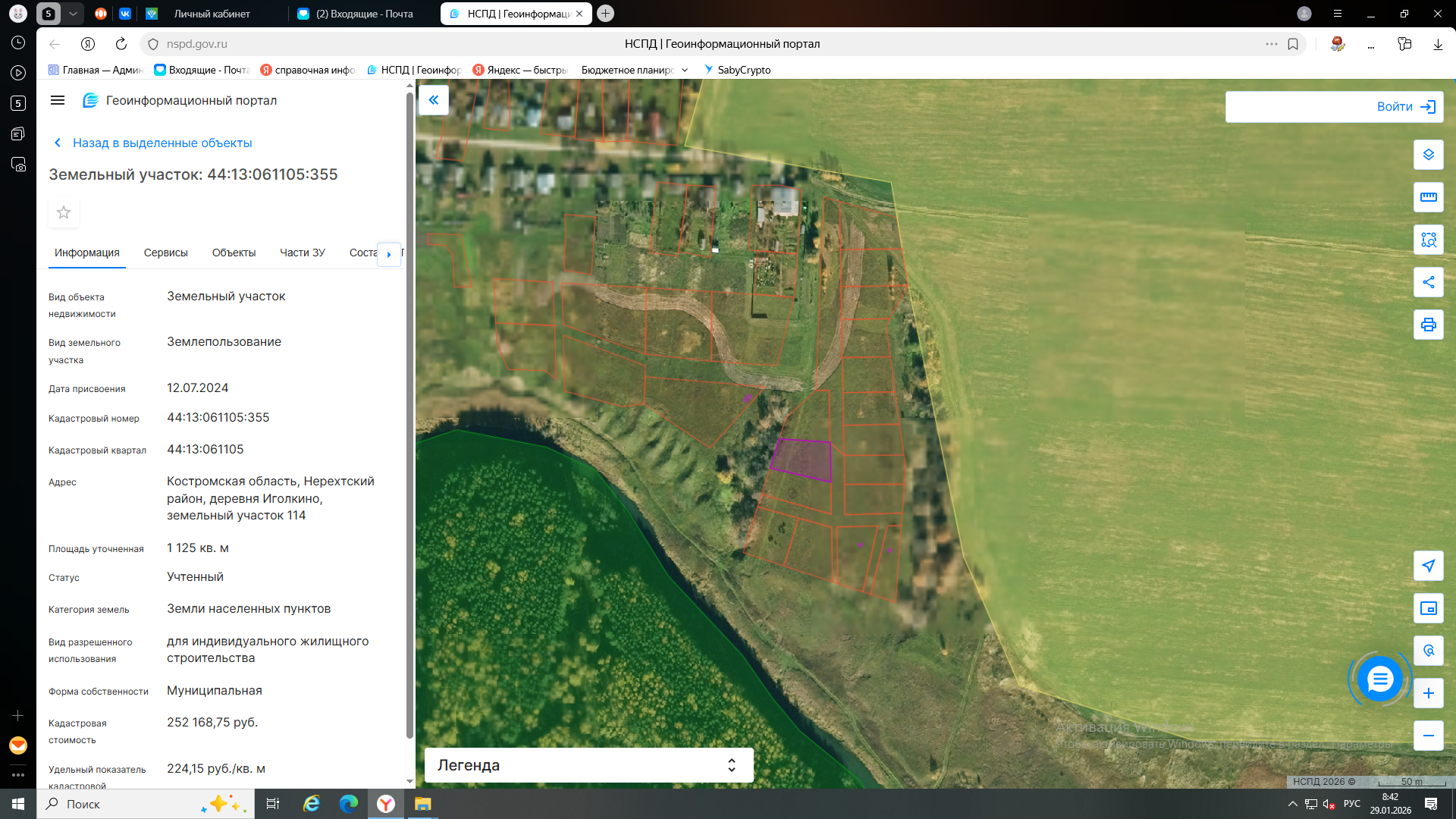Open the VK pinned tab
The image size is (1456, 819).
tap(125, 14)
